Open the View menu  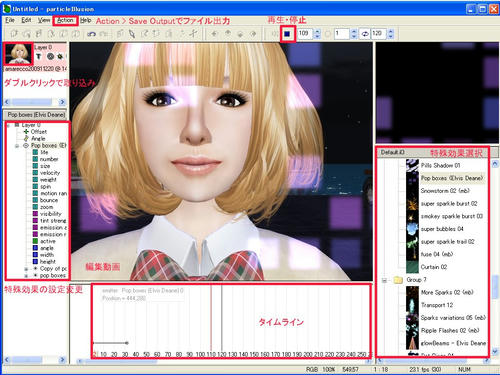(x=44, y=20)
